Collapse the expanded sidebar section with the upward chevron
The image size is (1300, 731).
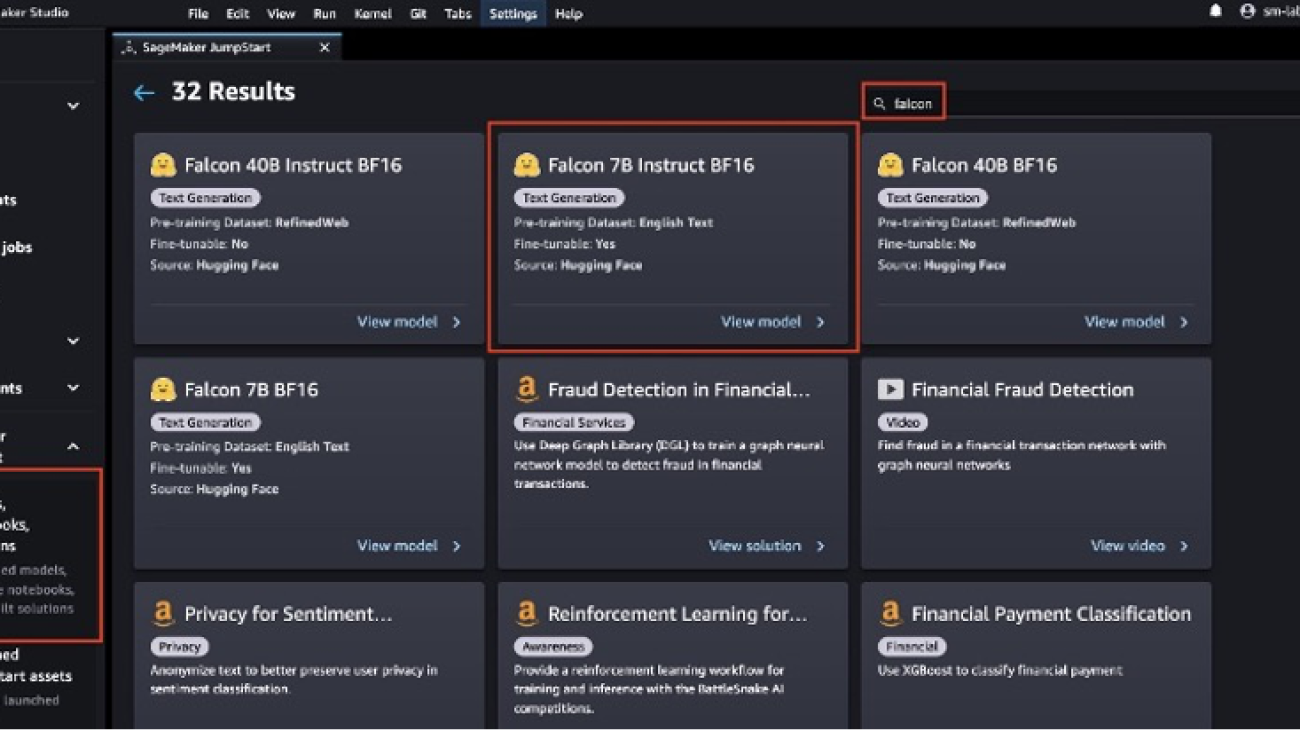click(73, 446)
